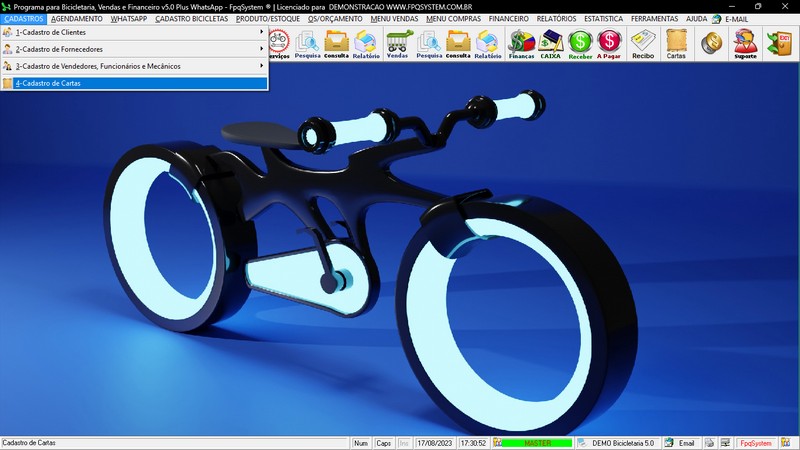The height and width of the screenshot is (450, 800).
Task: Open the ESTATISTICA menu
Action: pos(604,19)
